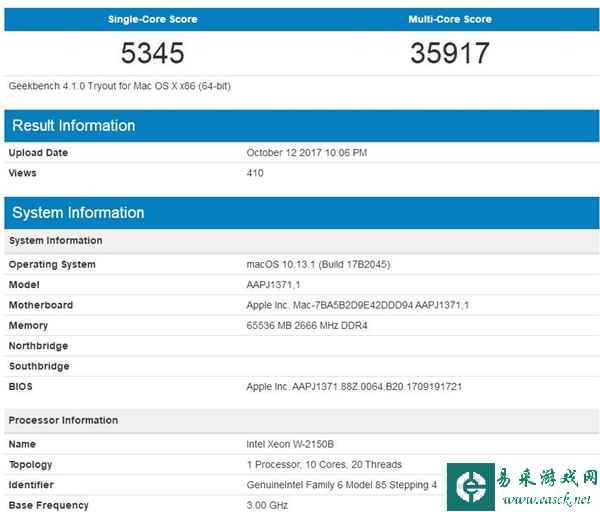Click the Southbridge label
Image resolution: width=600 pixels, height=512 pixels.
39,366
